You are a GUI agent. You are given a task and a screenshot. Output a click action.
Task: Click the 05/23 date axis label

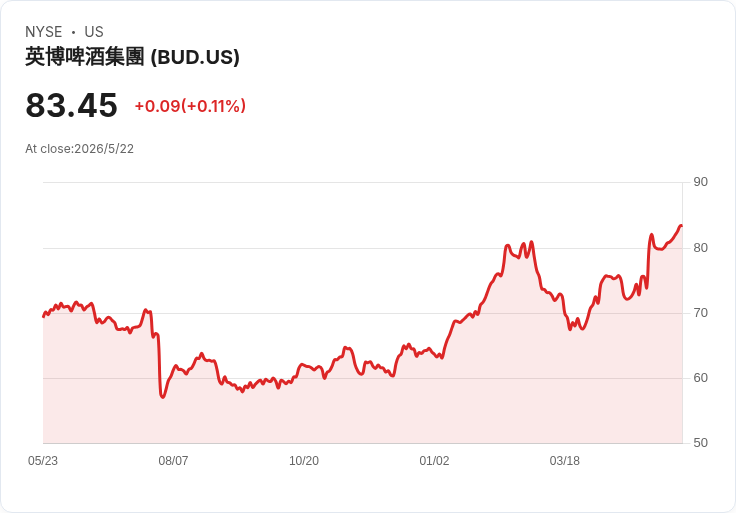point(43,461)
